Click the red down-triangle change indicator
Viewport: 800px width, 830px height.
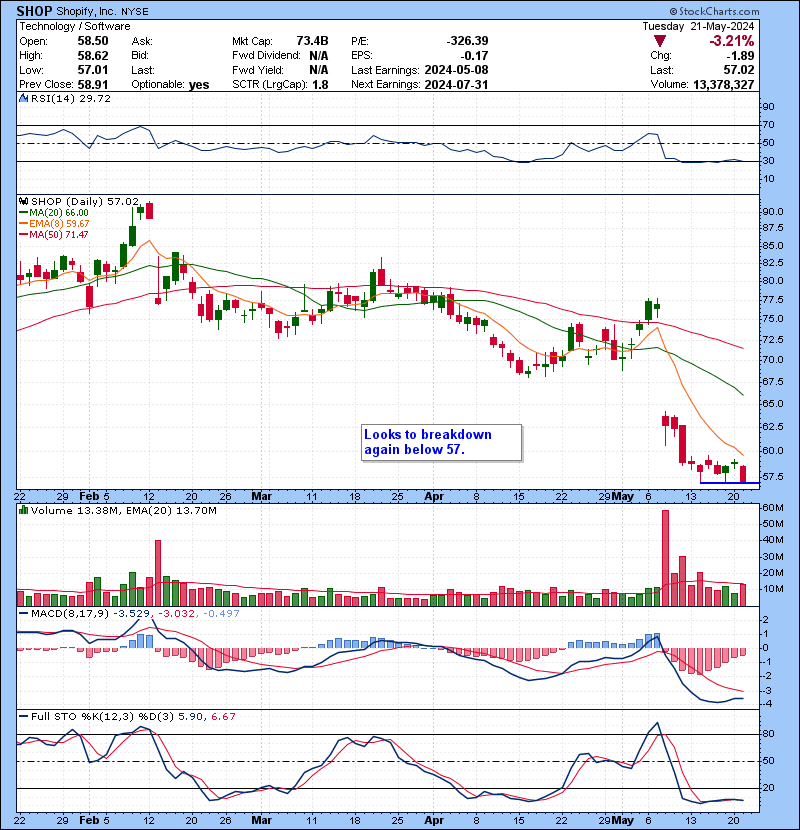tap(659, 41)
